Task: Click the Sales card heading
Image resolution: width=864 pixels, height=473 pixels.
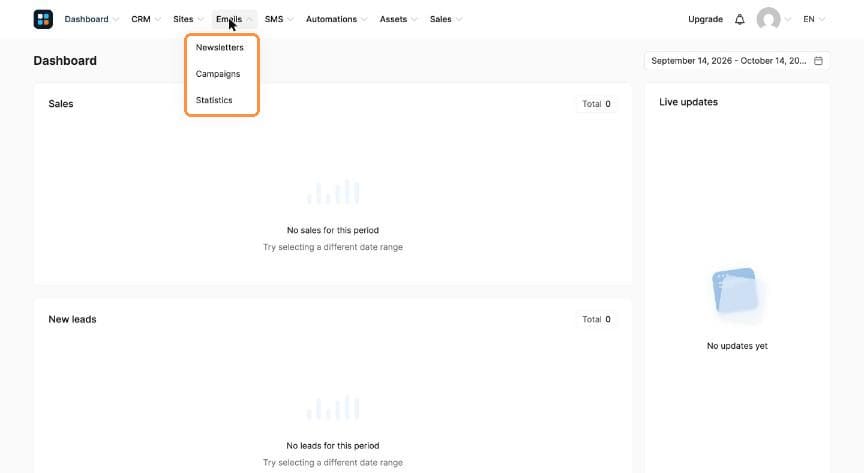Action: (61, 104)
